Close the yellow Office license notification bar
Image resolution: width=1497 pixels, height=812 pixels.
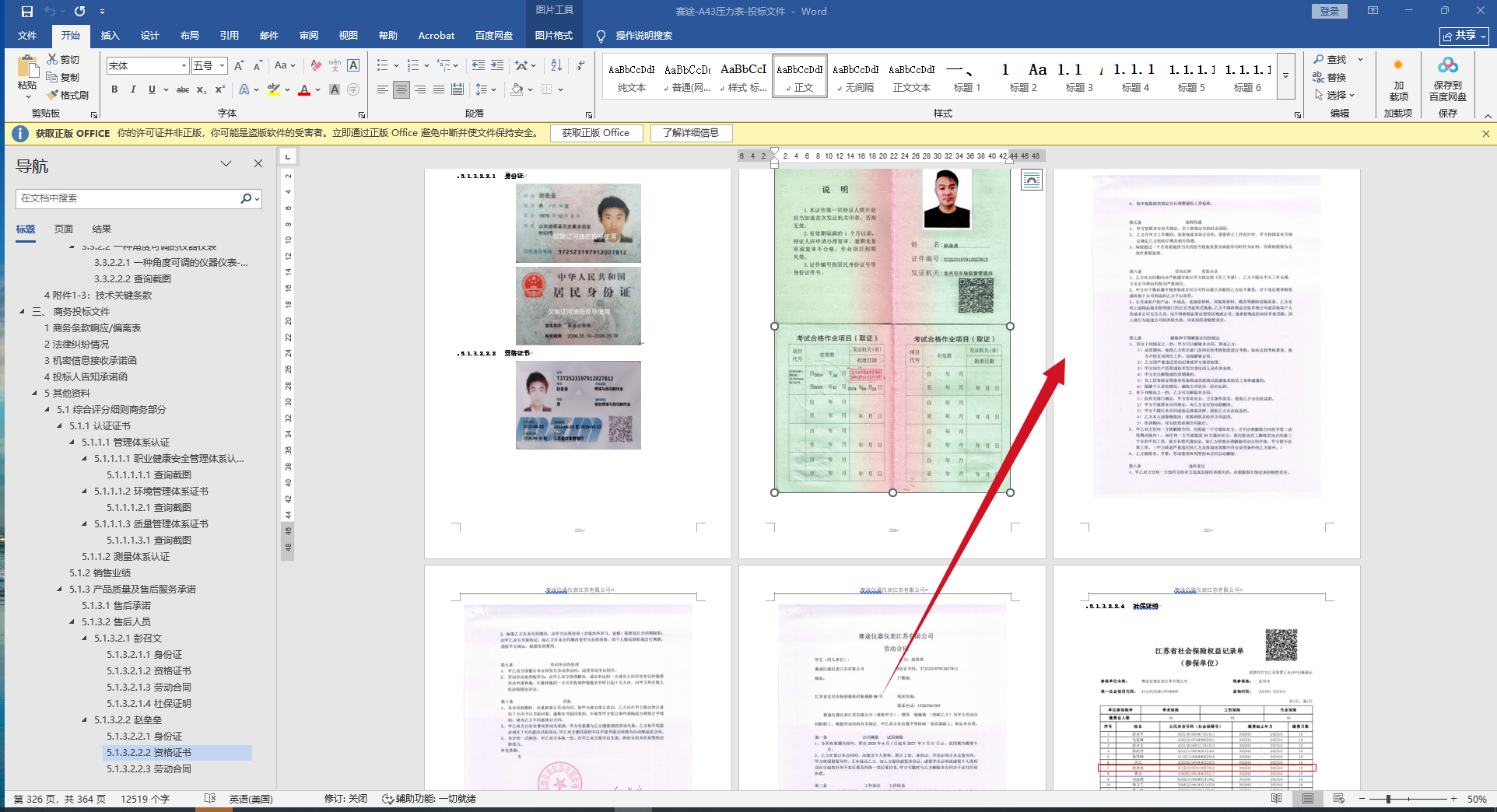point(1486,134)
